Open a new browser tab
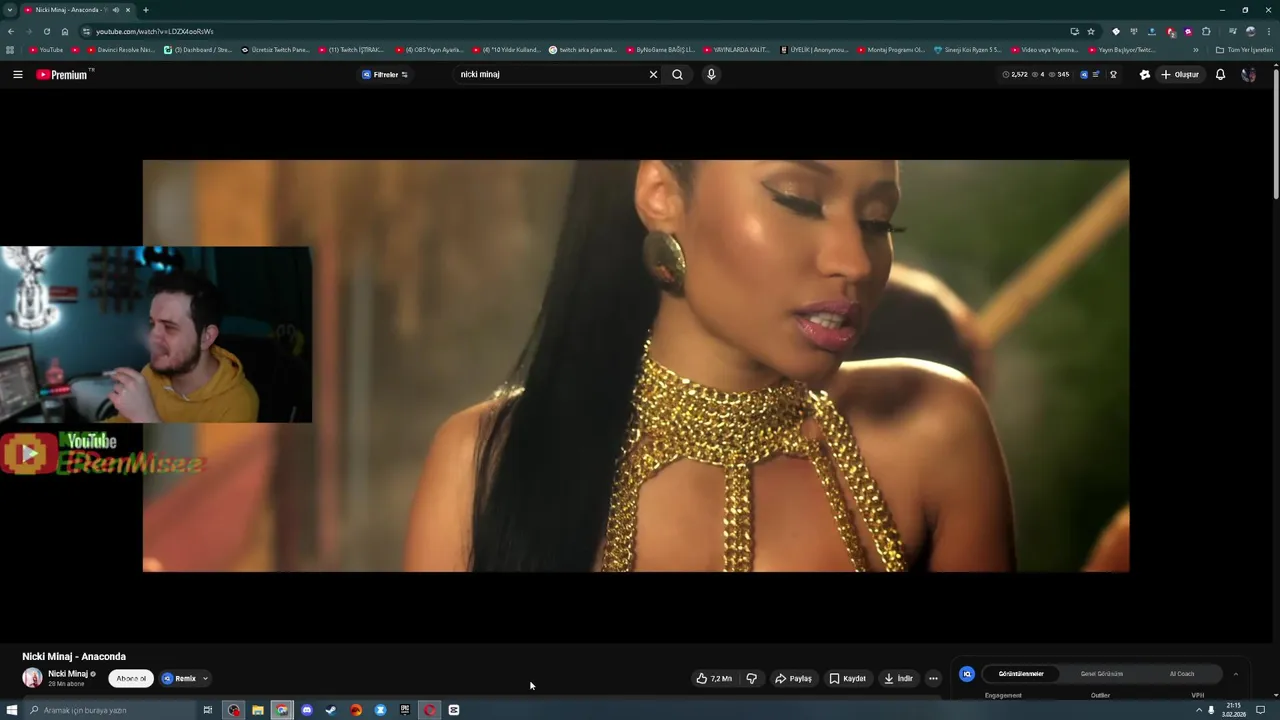Image resolution: width=1280 pixels, height=720 pixels. 146,10
